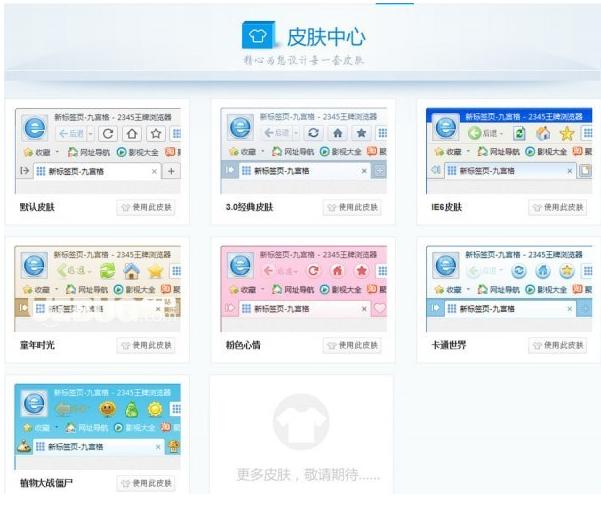Click the star circle icon in 卡通世界 preview
Image resolution: width=601 pixels, height=508 pixels.
coord(567,271)
